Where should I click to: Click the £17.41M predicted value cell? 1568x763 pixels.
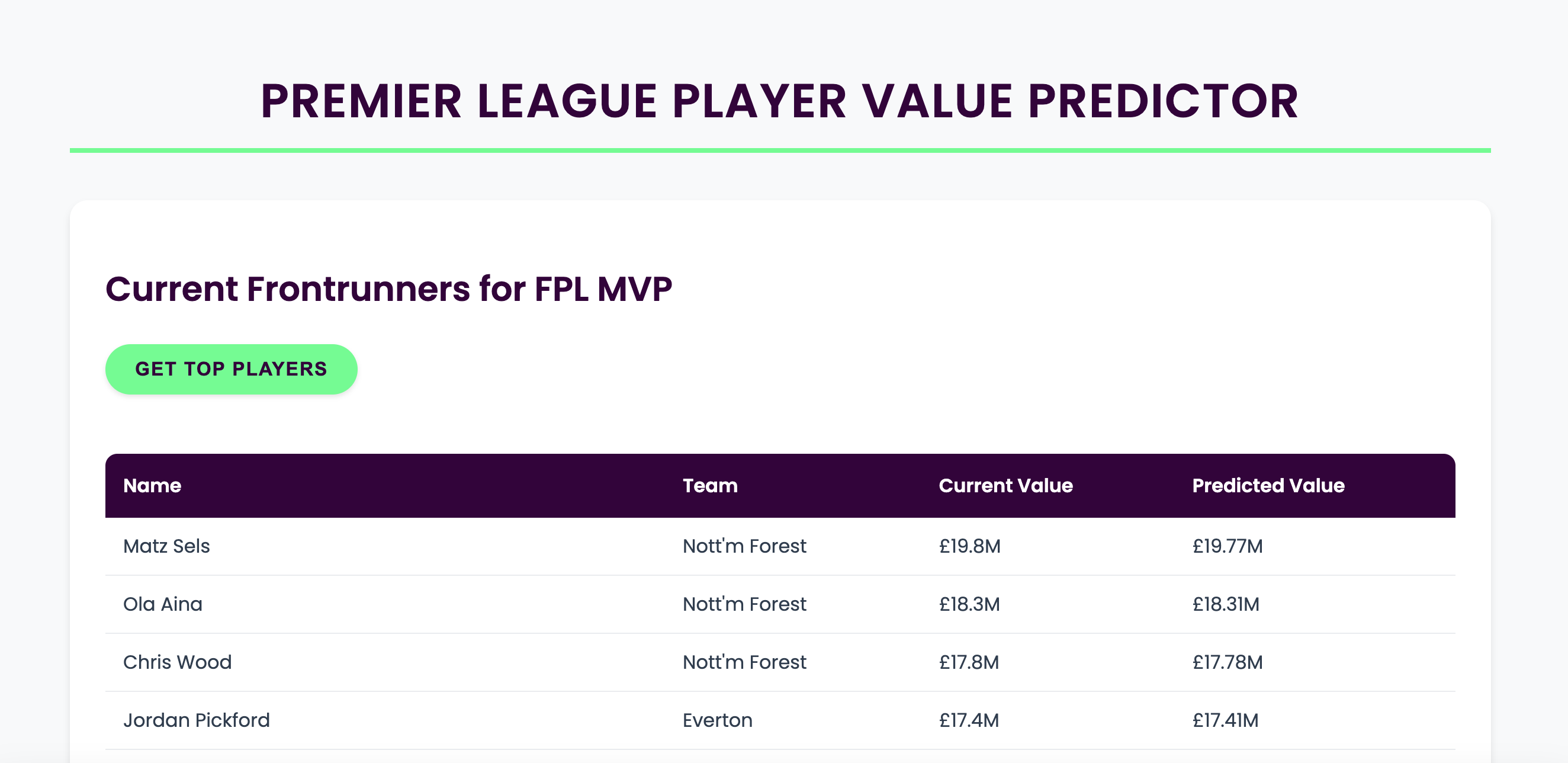coord(1225,720)
